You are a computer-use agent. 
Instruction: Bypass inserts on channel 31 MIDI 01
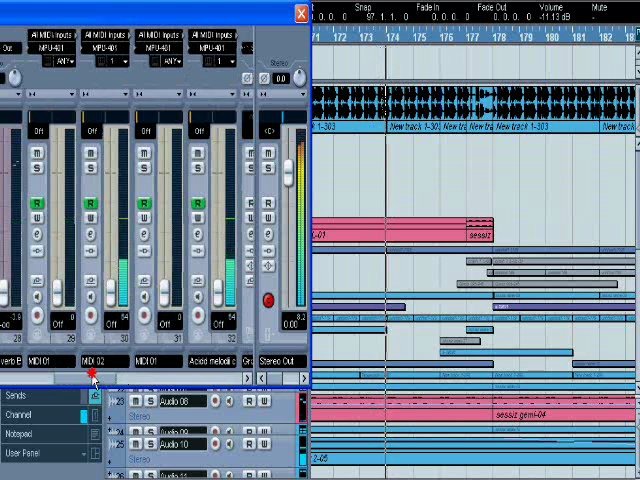click(144, 251)
